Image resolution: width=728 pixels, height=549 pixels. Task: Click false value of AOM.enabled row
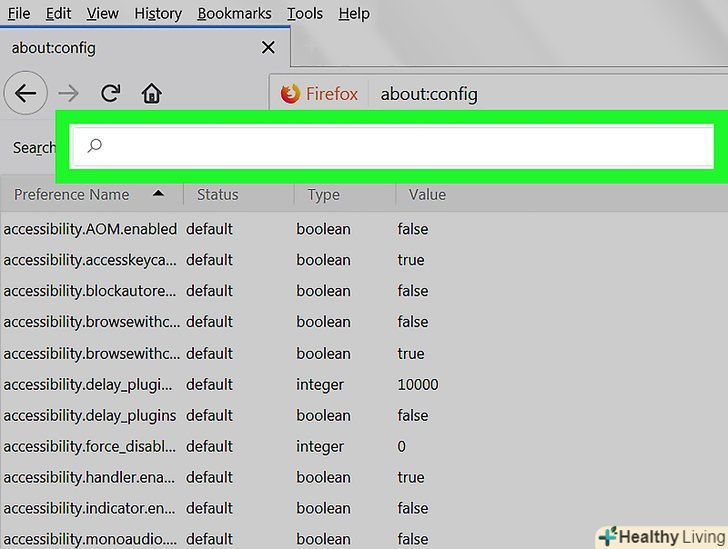pos(413,229)
